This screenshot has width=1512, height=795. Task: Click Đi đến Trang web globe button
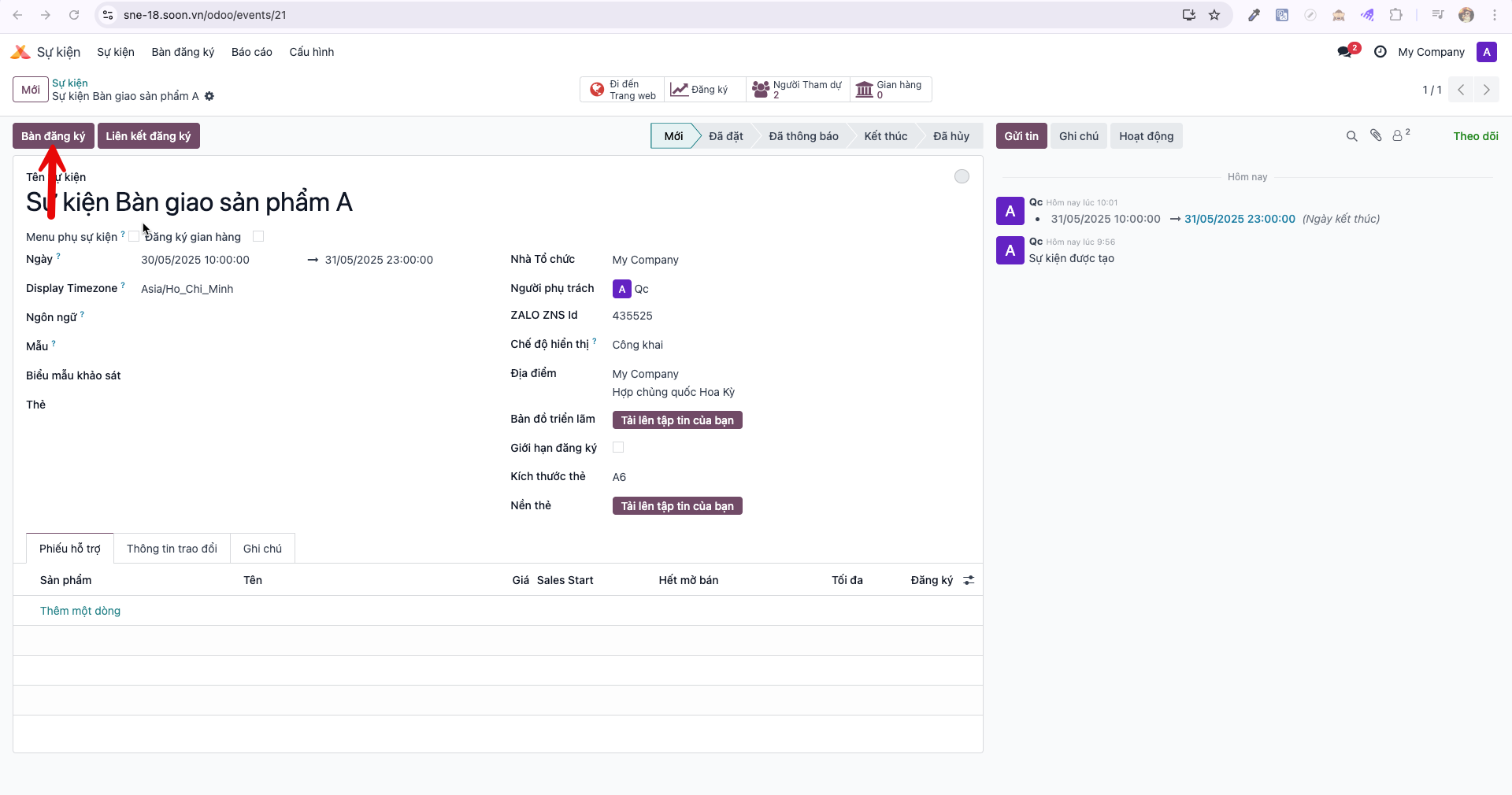click(x=622, y=90)
